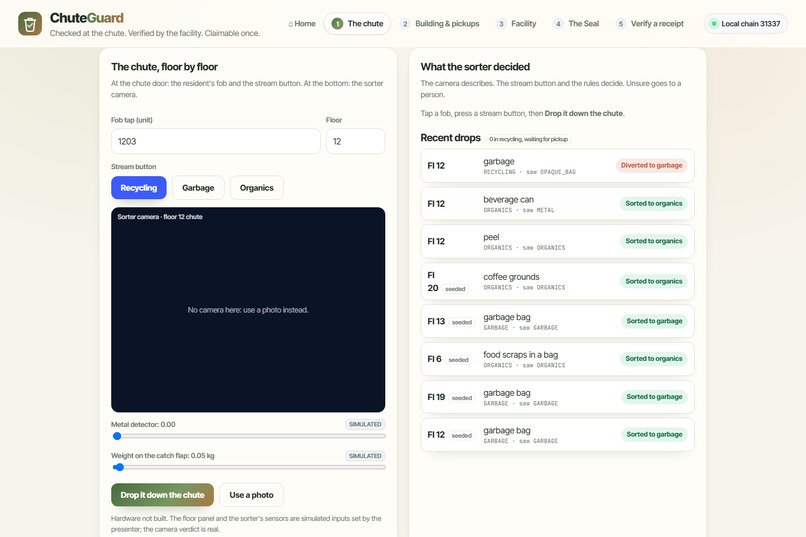Click the 0 in recycling waiting badge
The width and height of the screenshot is (806, 537).
coord(528,139)
